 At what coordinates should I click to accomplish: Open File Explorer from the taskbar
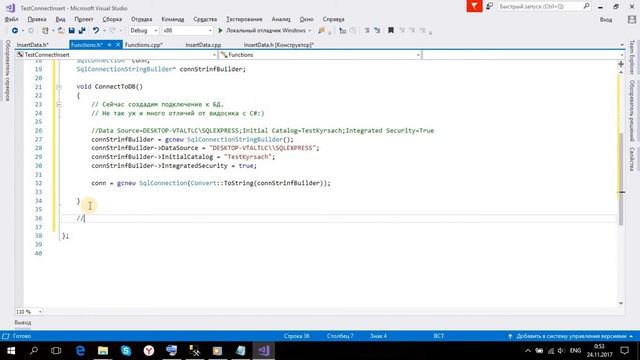(103, 351)
